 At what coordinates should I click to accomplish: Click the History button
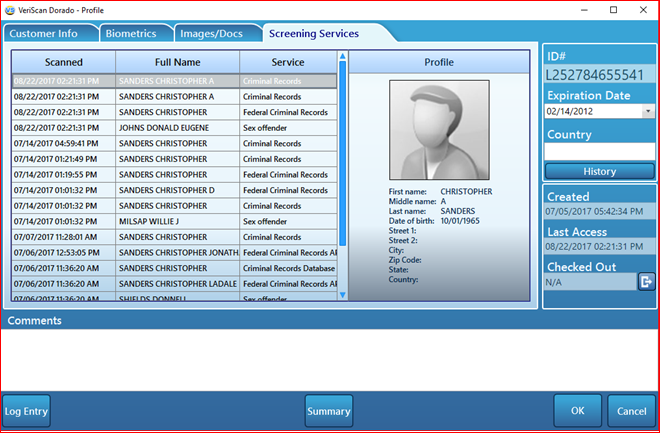pos(599,171)
